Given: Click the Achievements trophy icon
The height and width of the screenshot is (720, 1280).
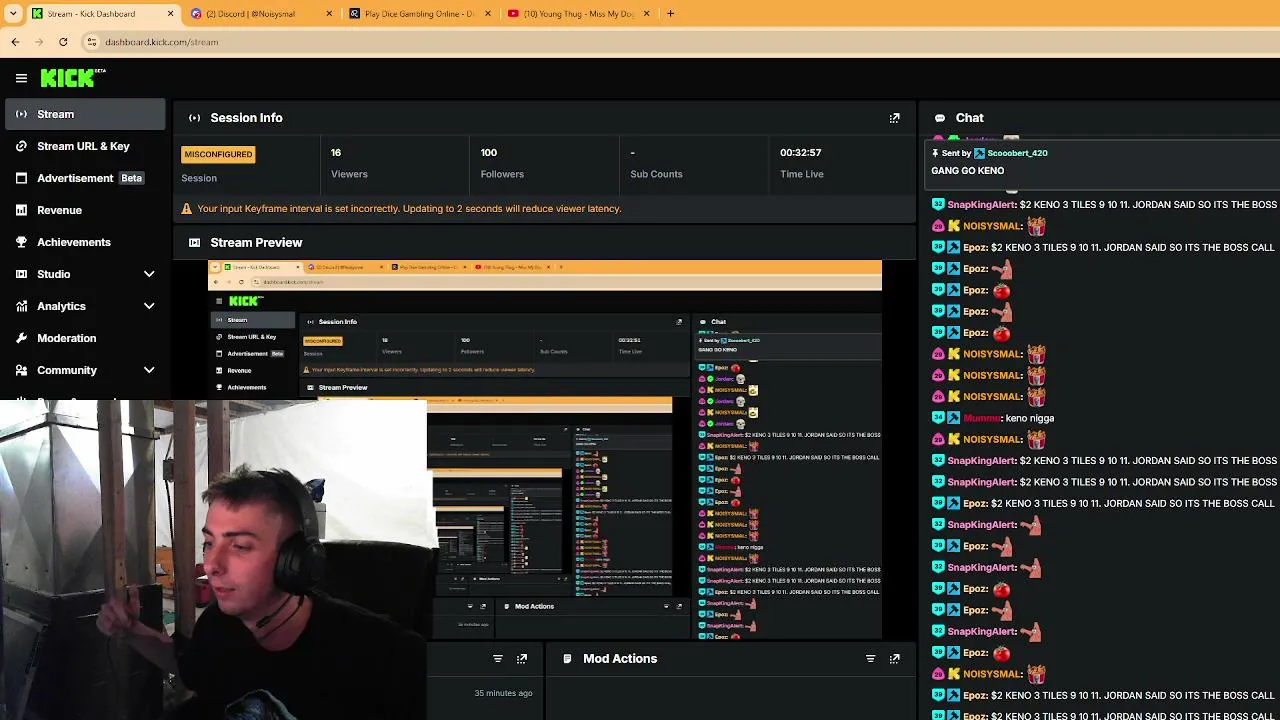Looking at the screenshot, I should click(21, 242).
